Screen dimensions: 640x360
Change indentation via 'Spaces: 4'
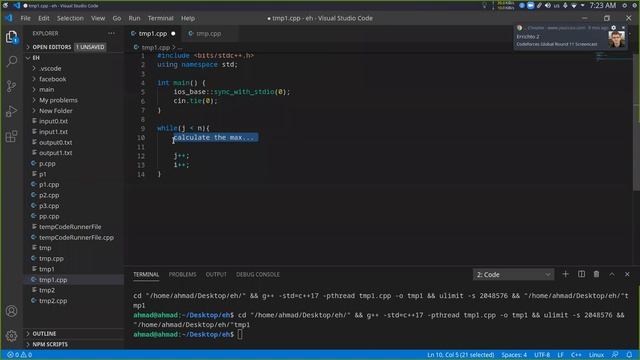(x=514, y=355)
